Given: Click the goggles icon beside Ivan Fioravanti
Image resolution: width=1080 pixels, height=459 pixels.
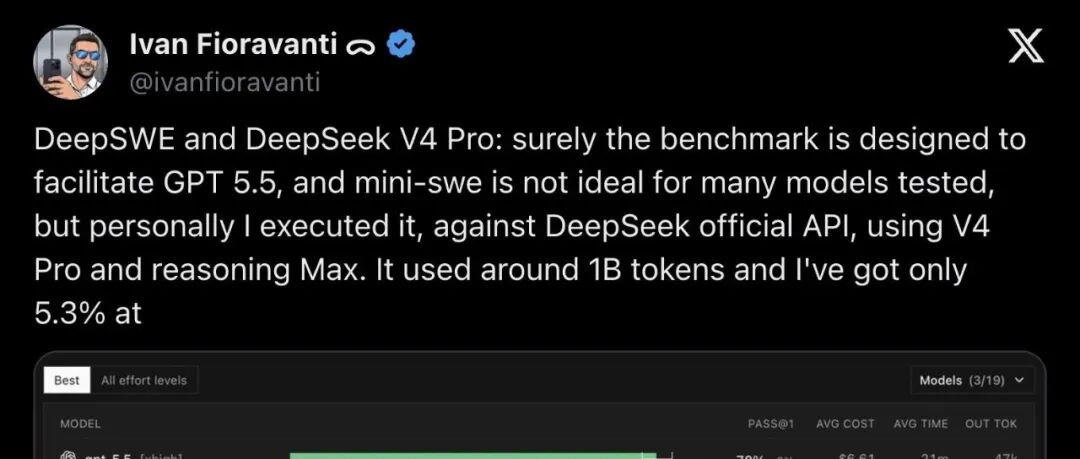Looking at the screenshot, I should 361,47.
